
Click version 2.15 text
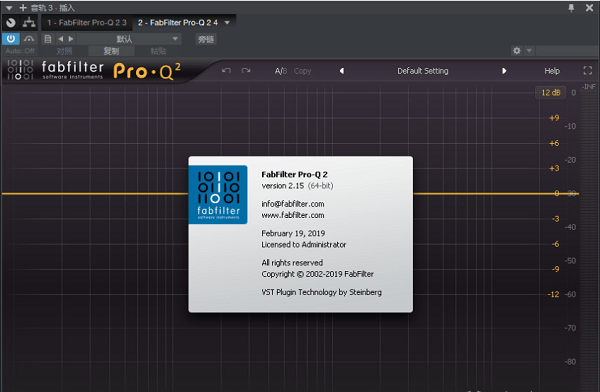[283, 186]
